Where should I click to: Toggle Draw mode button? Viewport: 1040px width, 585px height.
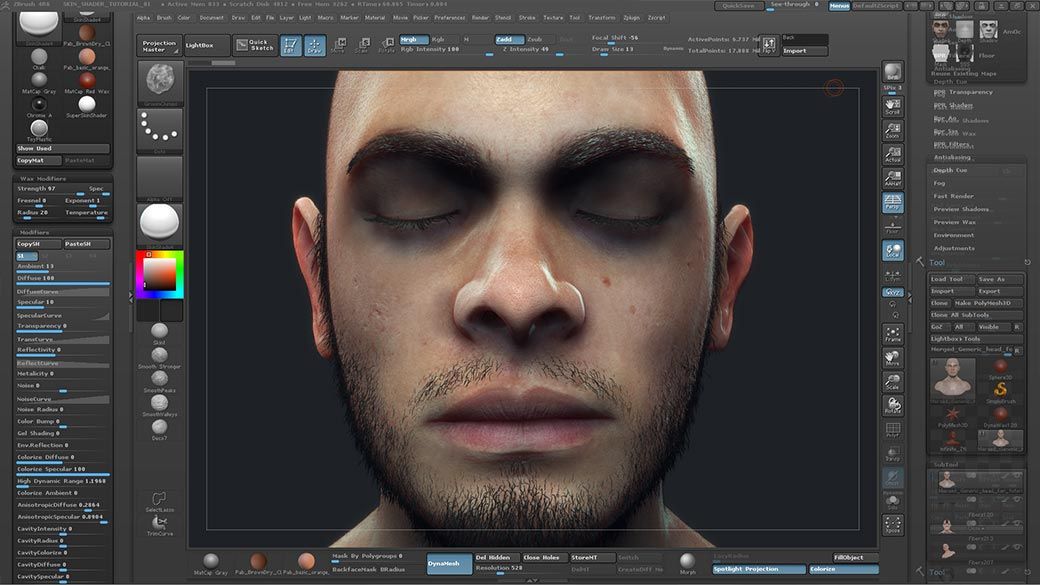315,46
